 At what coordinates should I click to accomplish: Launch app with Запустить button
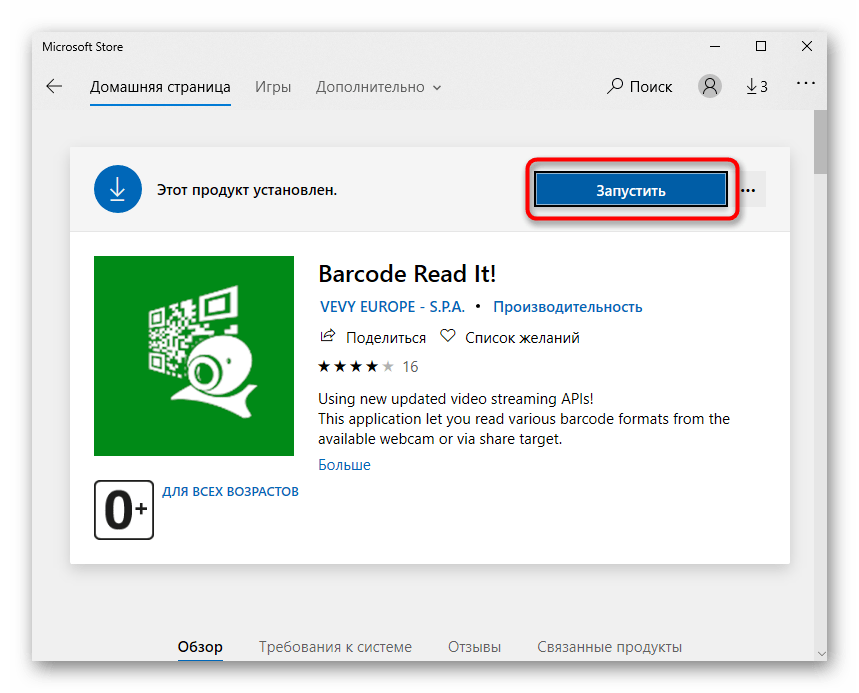[x=631, y=190]
